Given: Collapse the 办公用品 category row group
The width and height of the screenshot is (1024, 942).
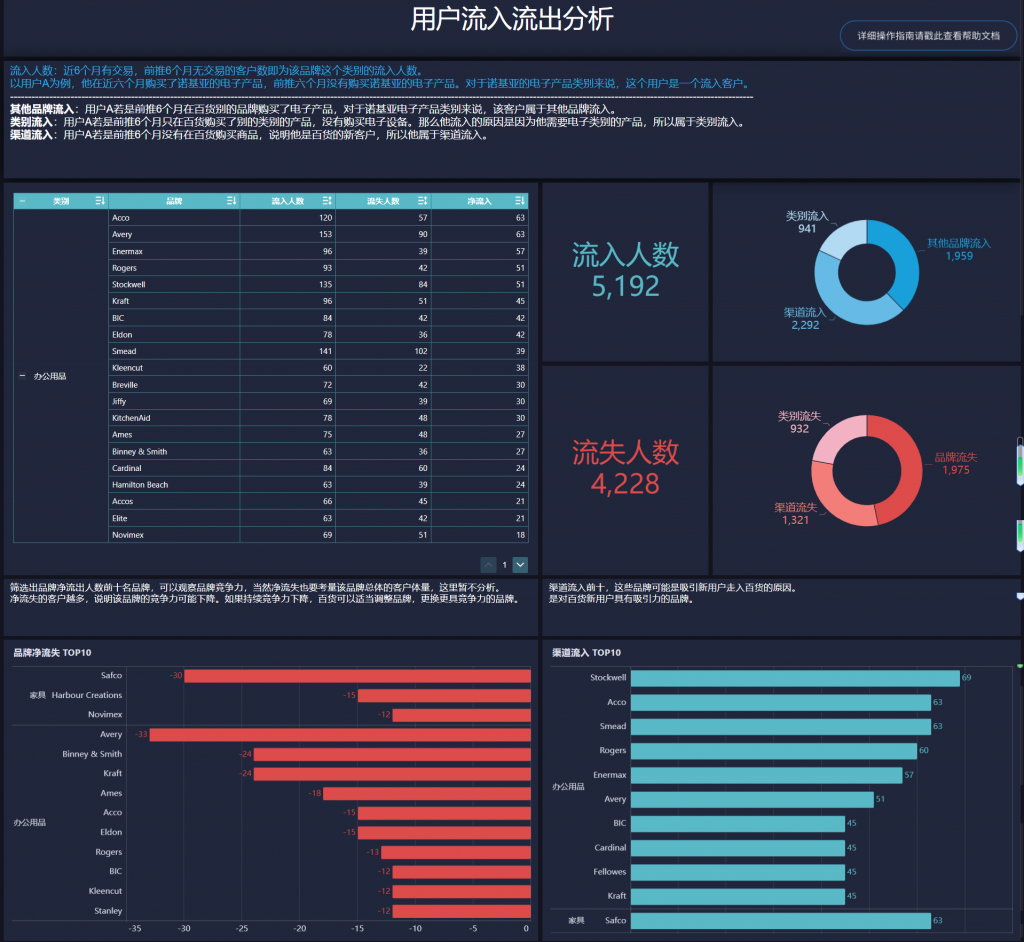Looking at the screenshot, I should [x=22, y=376].
